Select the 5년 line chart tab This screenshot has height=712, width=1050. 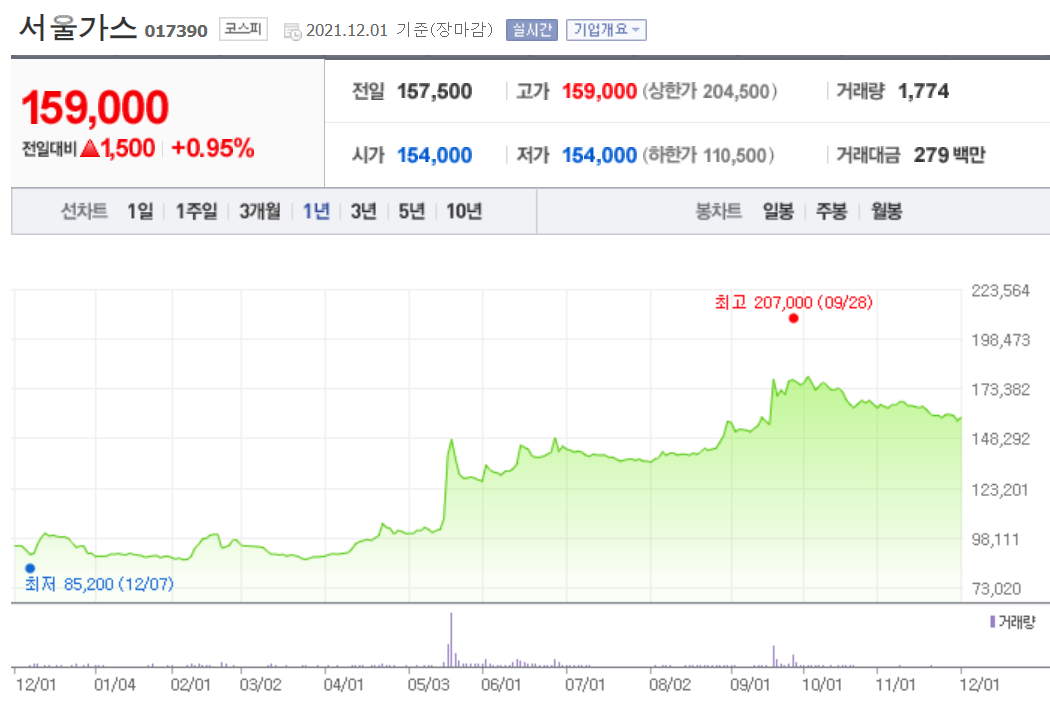click(x=412, y=212)
